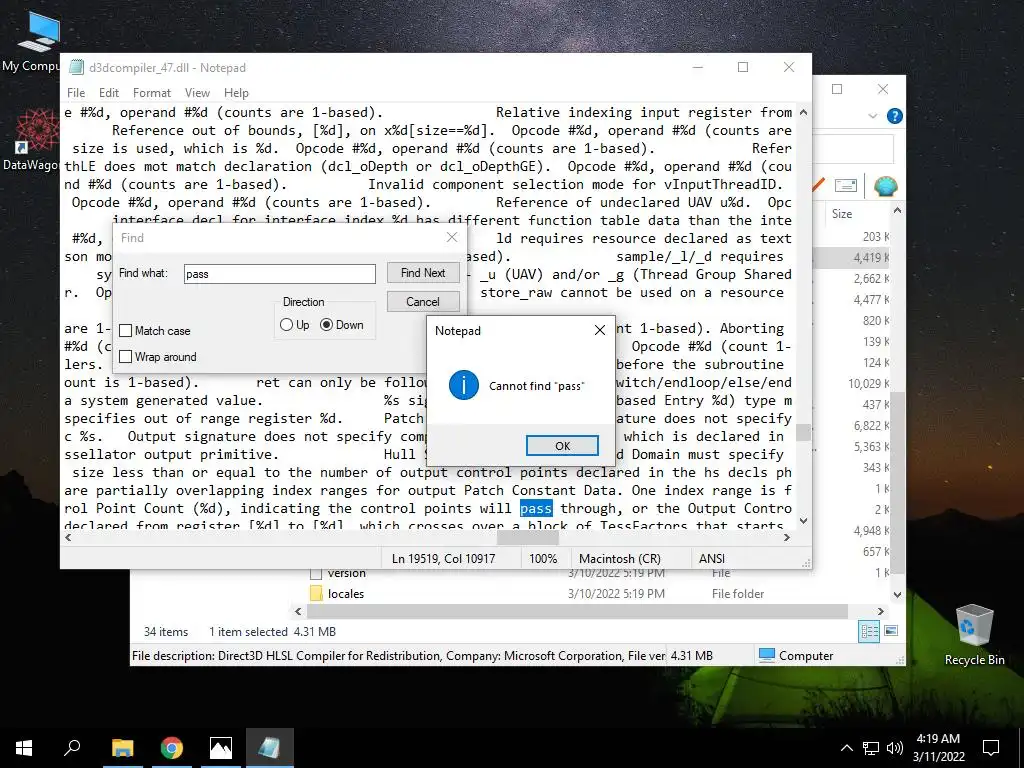Open the Windows Start menu
This screenshot has height=768, width=1024.
[x=24, y=748]
